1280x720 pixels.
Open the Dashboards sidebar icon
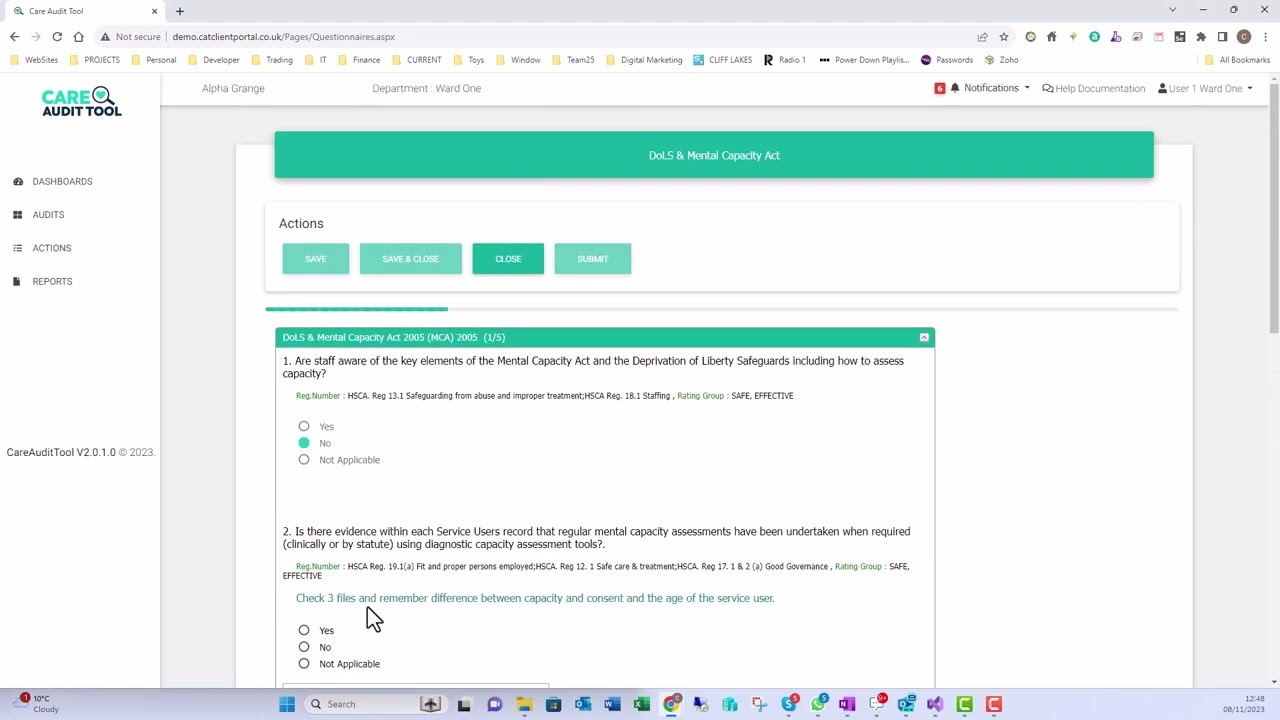coord(18,181)
